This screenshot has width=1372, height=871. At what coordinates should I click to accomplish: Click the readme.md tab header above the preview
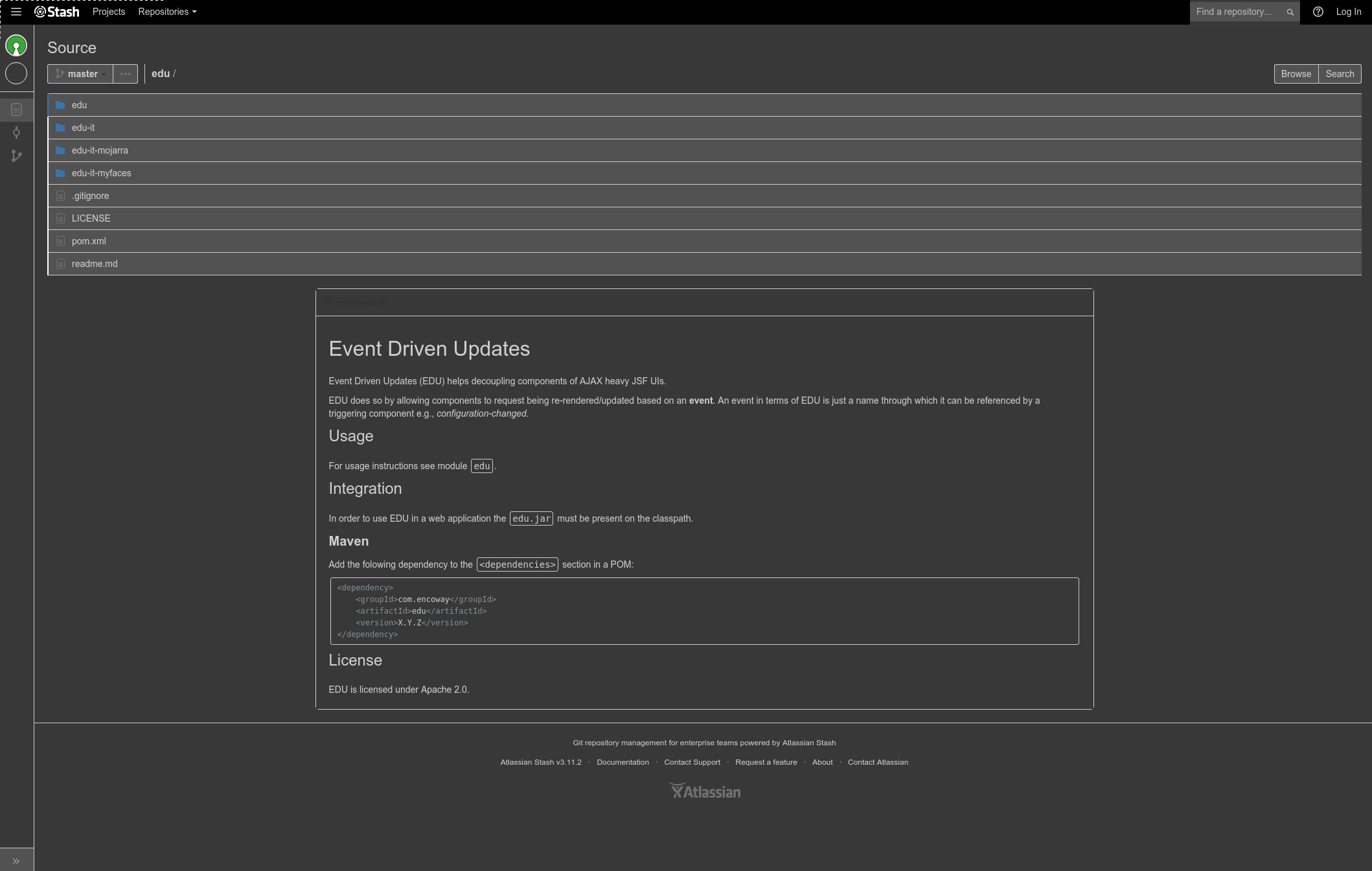point(360,302)
